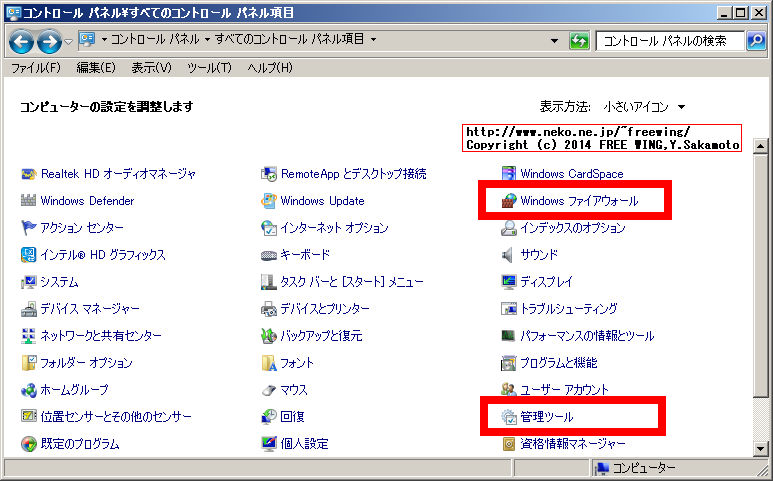Open the サウンド speaker icon
Screen dimensions: 773x481
pos(508,255)
